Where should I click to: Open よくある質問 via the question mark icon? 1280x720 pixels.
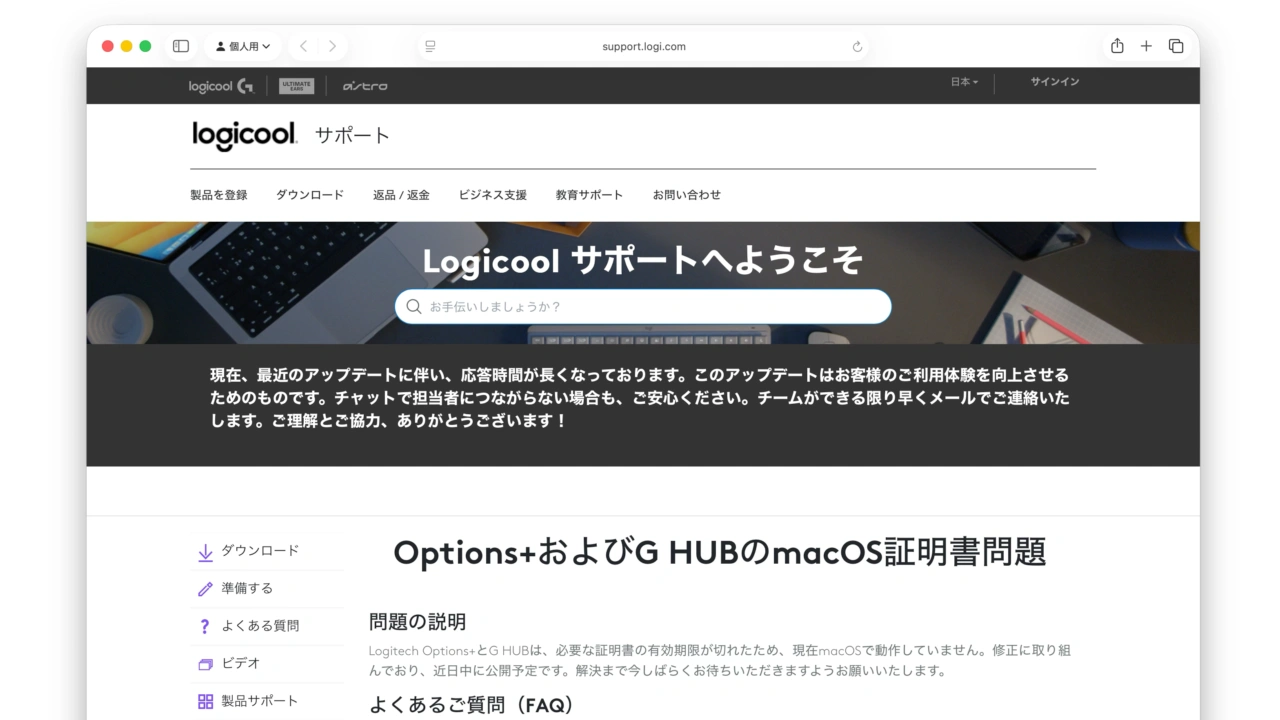tap(203, 626)
